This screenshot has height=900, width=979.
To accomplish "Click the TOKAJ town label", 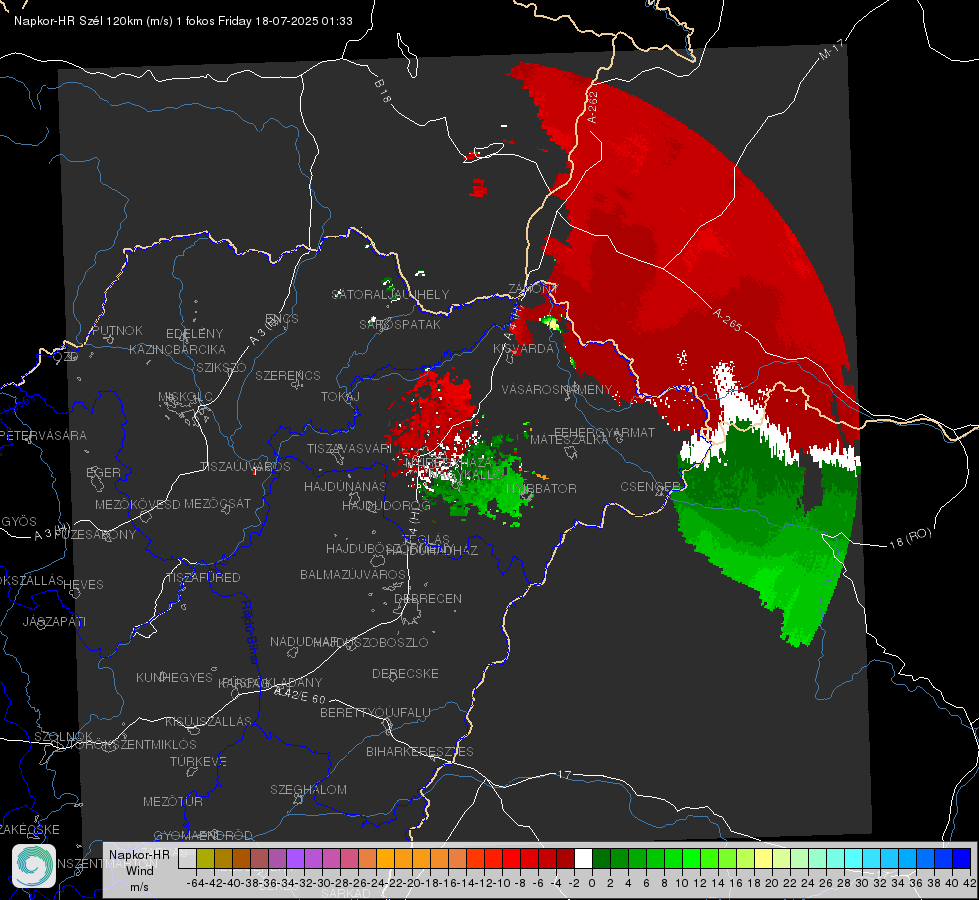I will (340, 397).
